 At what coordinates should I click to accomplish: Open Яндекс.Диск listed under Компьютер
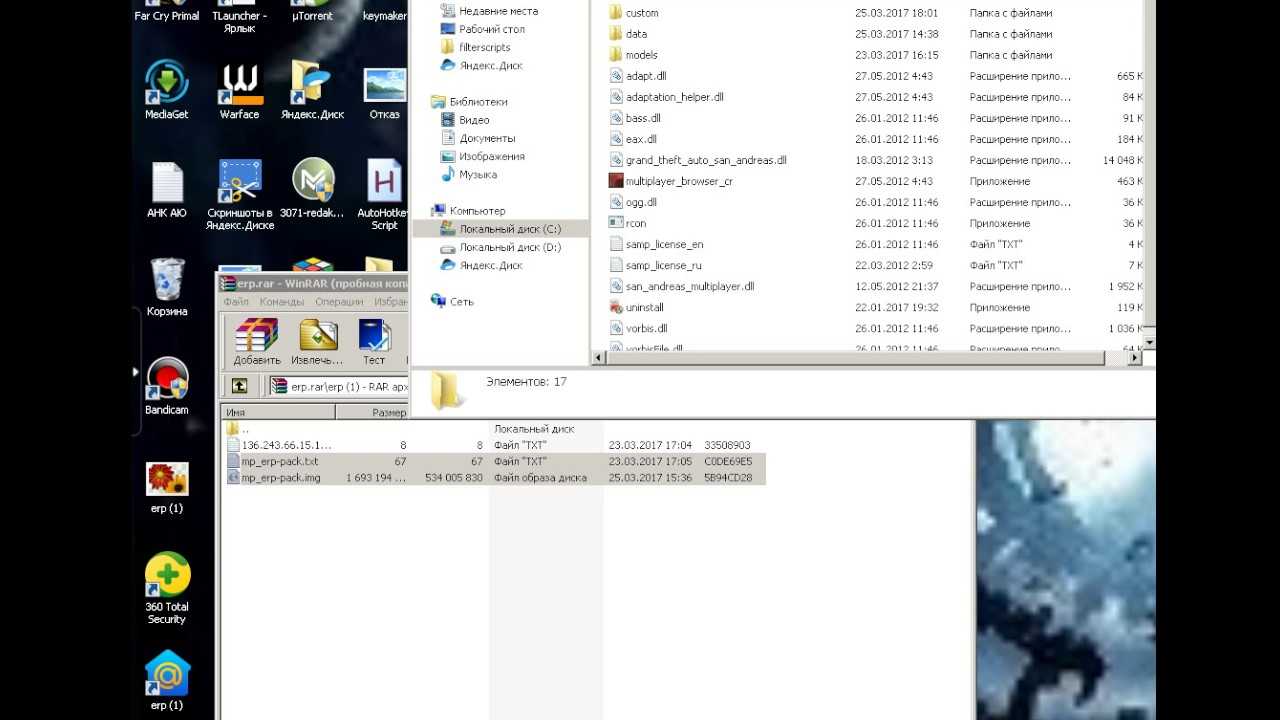[x=482, y=265]
